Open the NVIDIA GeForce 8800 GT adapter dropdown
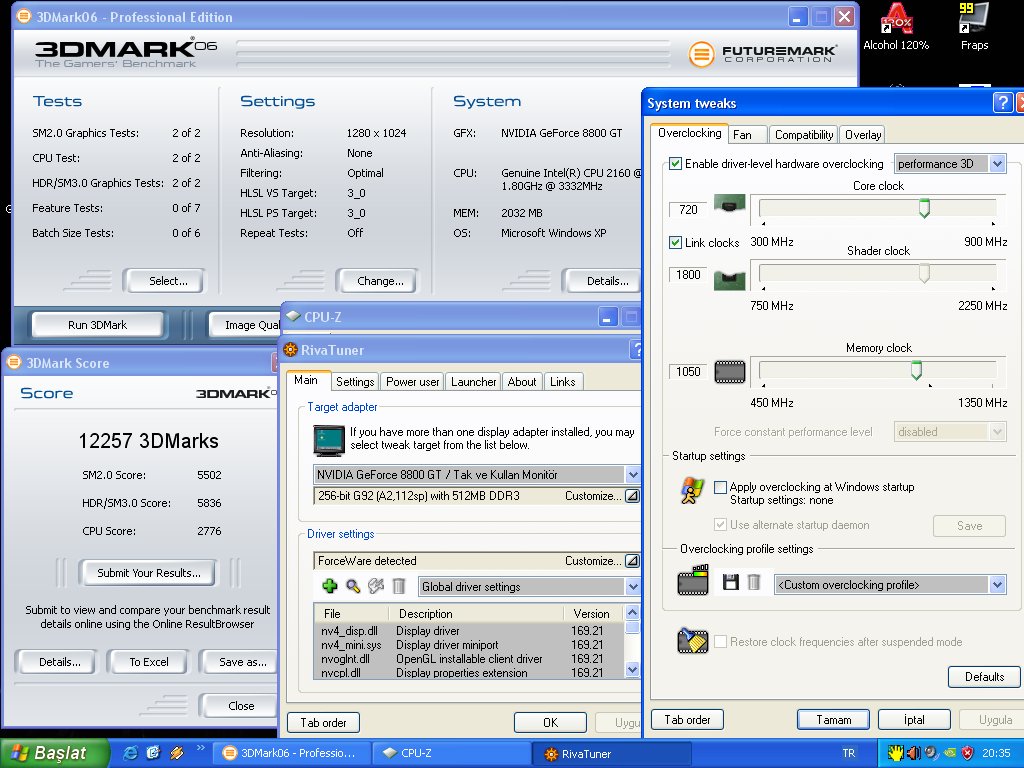This screenshot has height=768, width=1024. [476, 475]
